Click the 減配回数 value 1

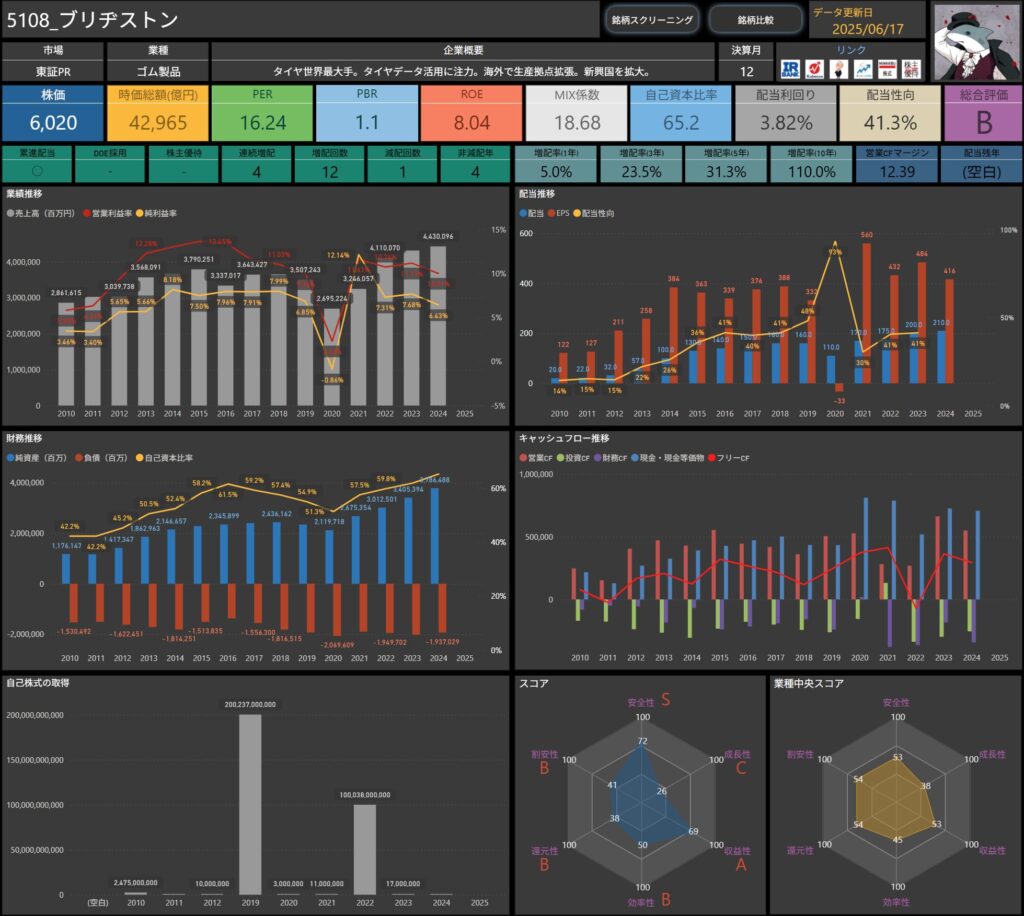(x=402, y=172)
